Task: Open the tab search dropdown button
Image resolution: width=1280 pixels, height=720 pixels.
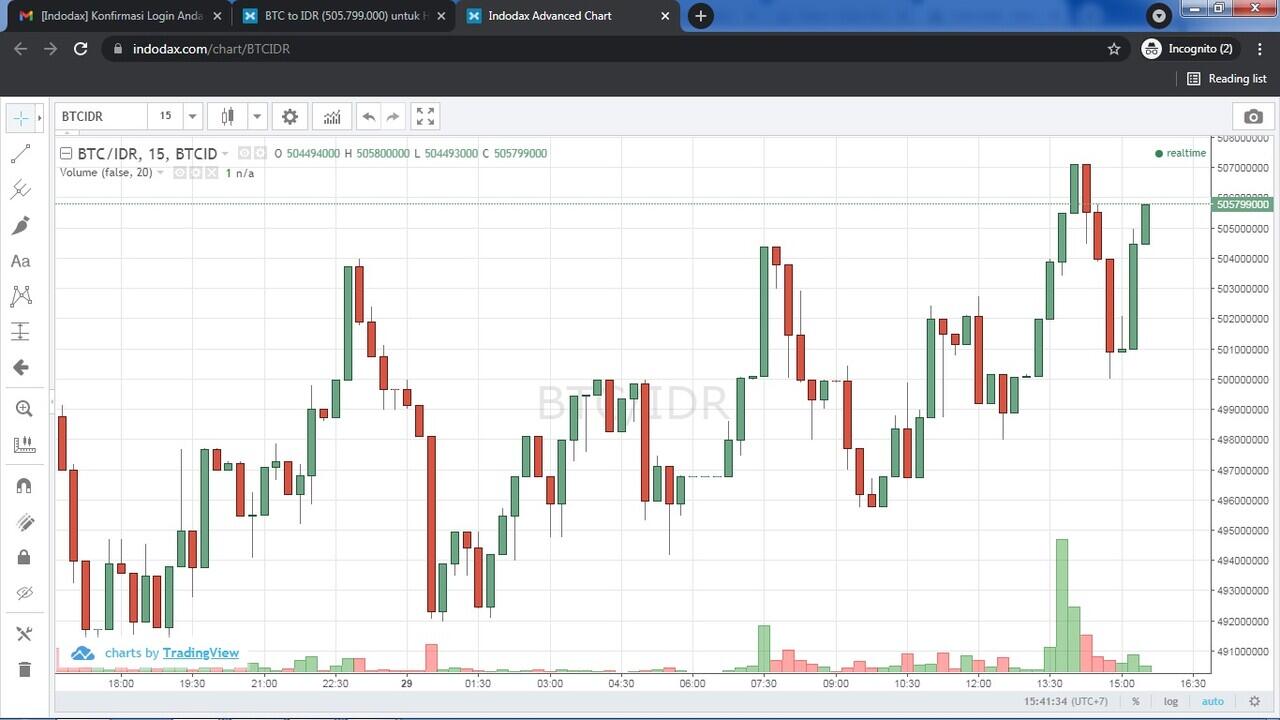Action: 1159,16
